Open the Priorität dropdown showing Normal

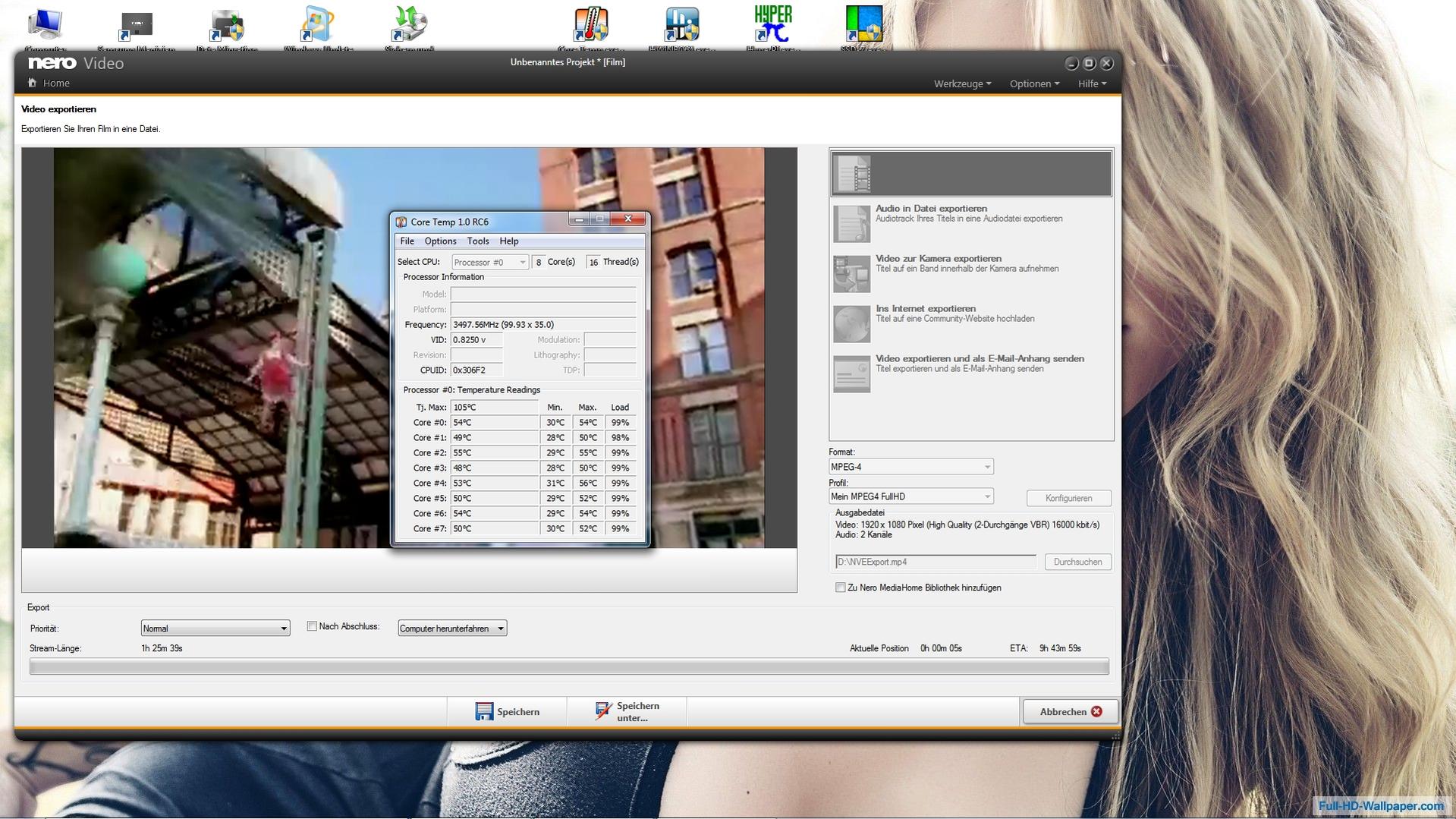coord(215,628)
